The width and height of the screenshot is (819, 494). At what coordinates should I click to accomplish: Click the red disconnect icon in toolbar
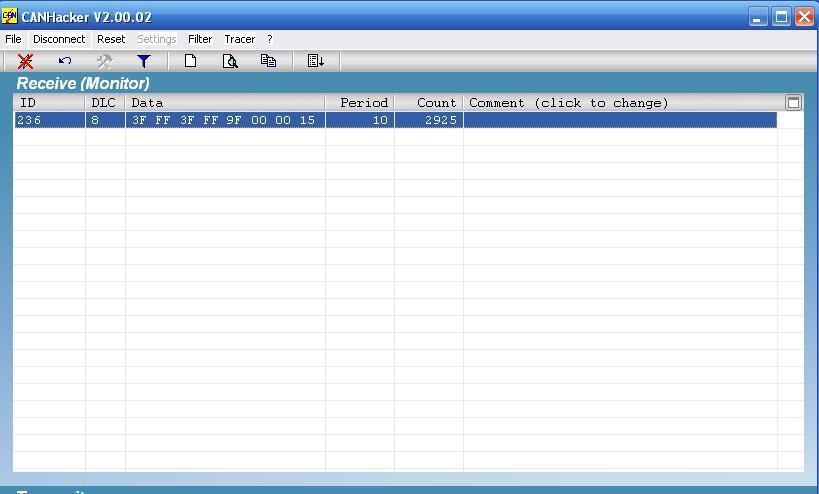(x=25, y=61)
